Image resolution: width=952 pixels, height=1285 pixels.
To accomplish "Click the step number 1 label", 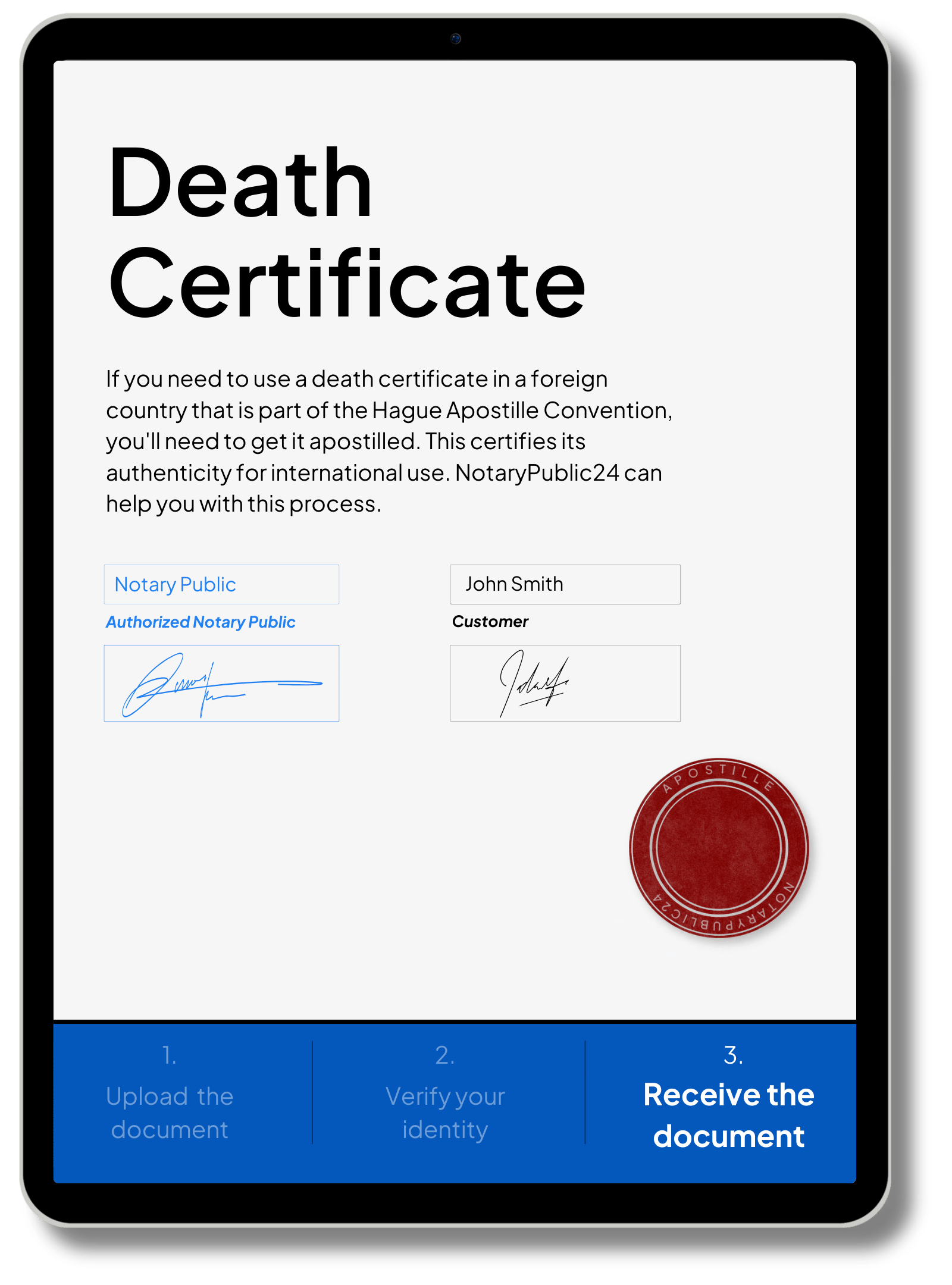I will click(x=170, y=1055).
